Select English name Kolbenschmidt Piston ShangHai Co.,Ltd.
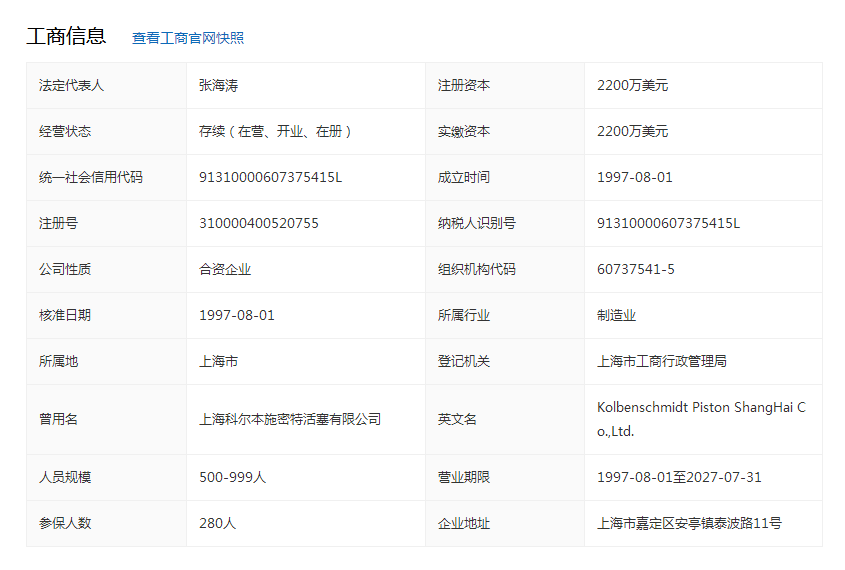The width and height of the screenshot is (845, 570). pyautogui.click(x=701, y=419)
